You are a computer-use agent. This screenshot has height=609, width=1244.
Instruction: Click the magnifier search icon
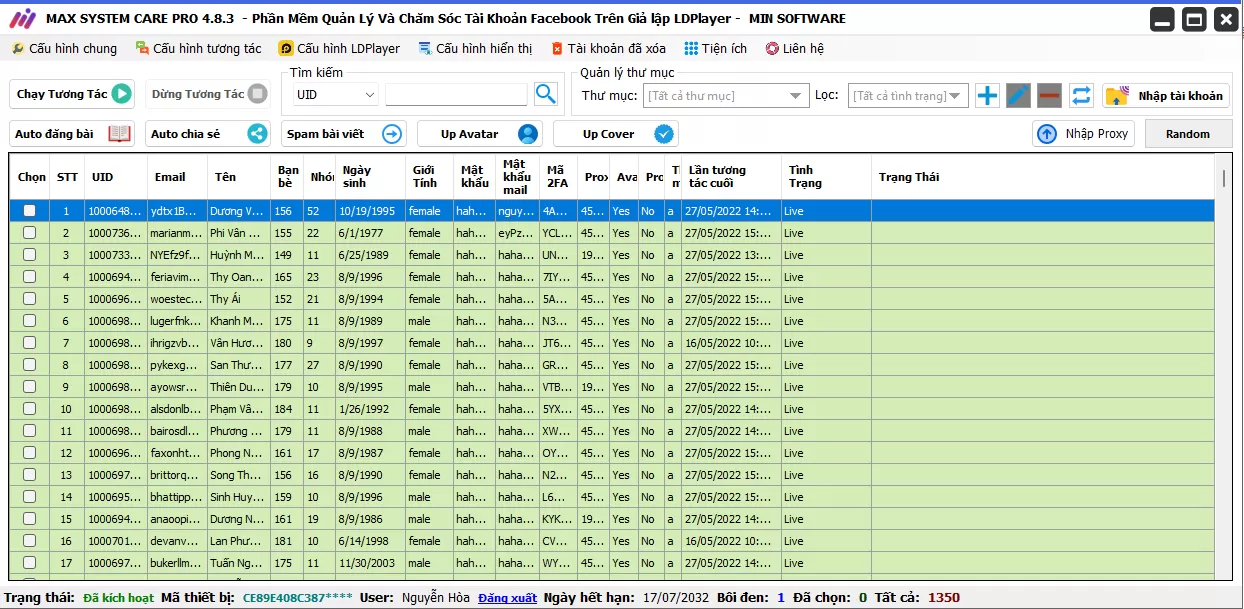coord(545,94)
